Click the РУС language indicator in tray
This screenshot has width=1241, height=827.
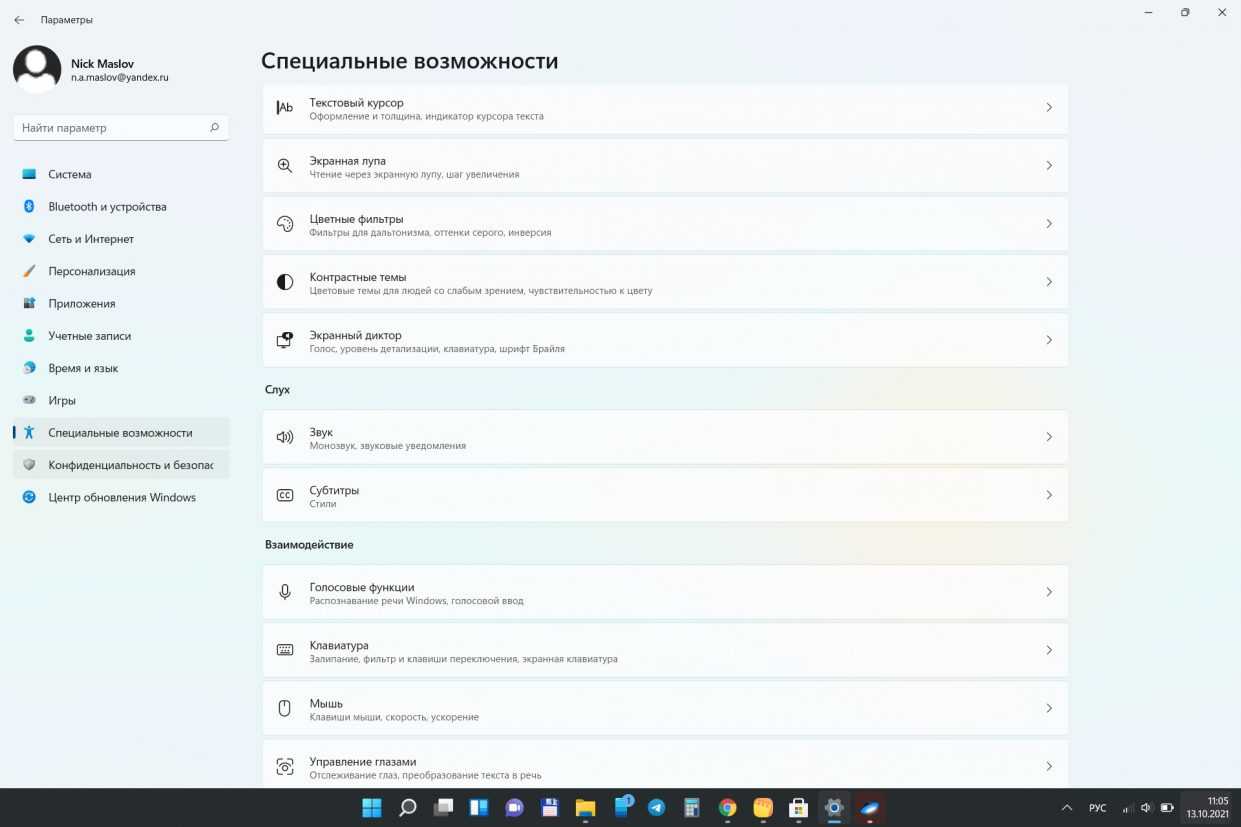coord(1097,807)
